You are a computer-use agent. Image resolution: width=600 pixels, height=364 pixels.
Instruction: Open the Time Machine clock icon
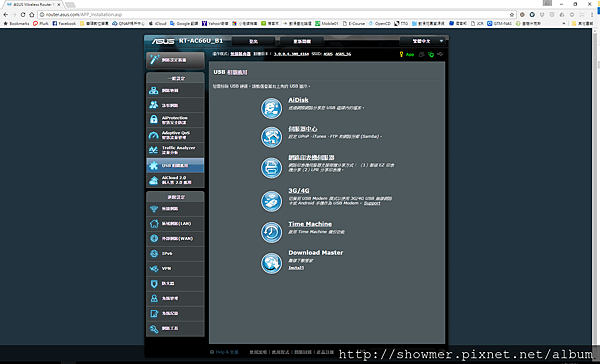(271, 232)
